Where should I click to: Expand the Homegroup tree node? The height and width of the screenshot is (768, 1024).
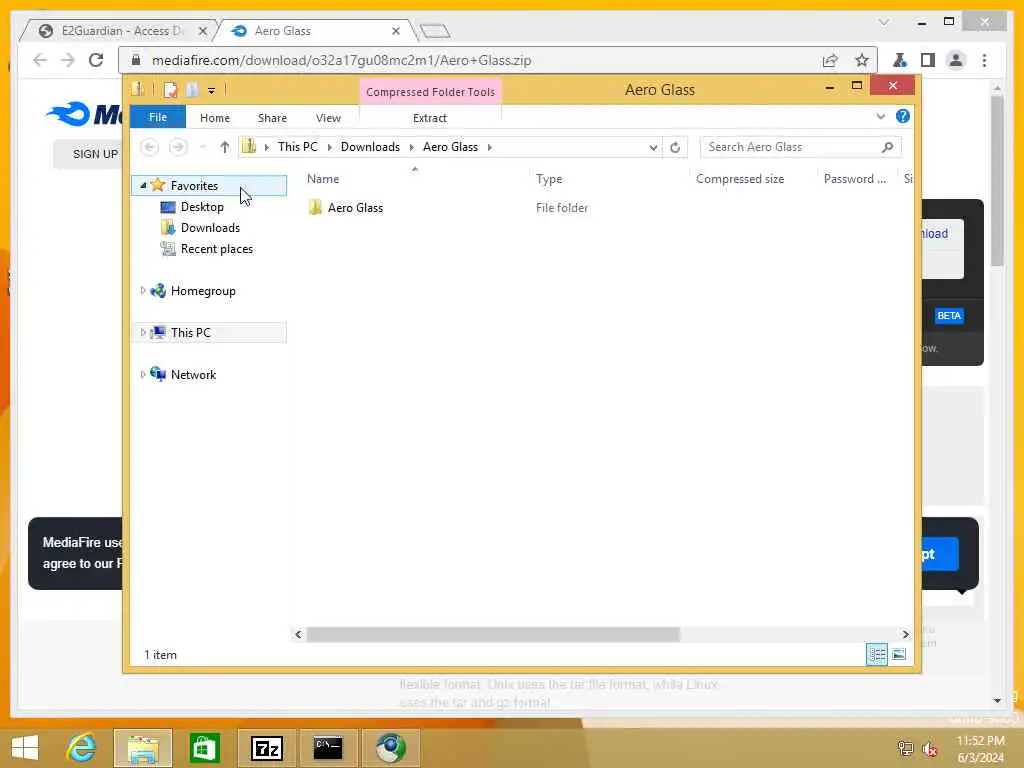pyautogui.click(x=143, y=291)
